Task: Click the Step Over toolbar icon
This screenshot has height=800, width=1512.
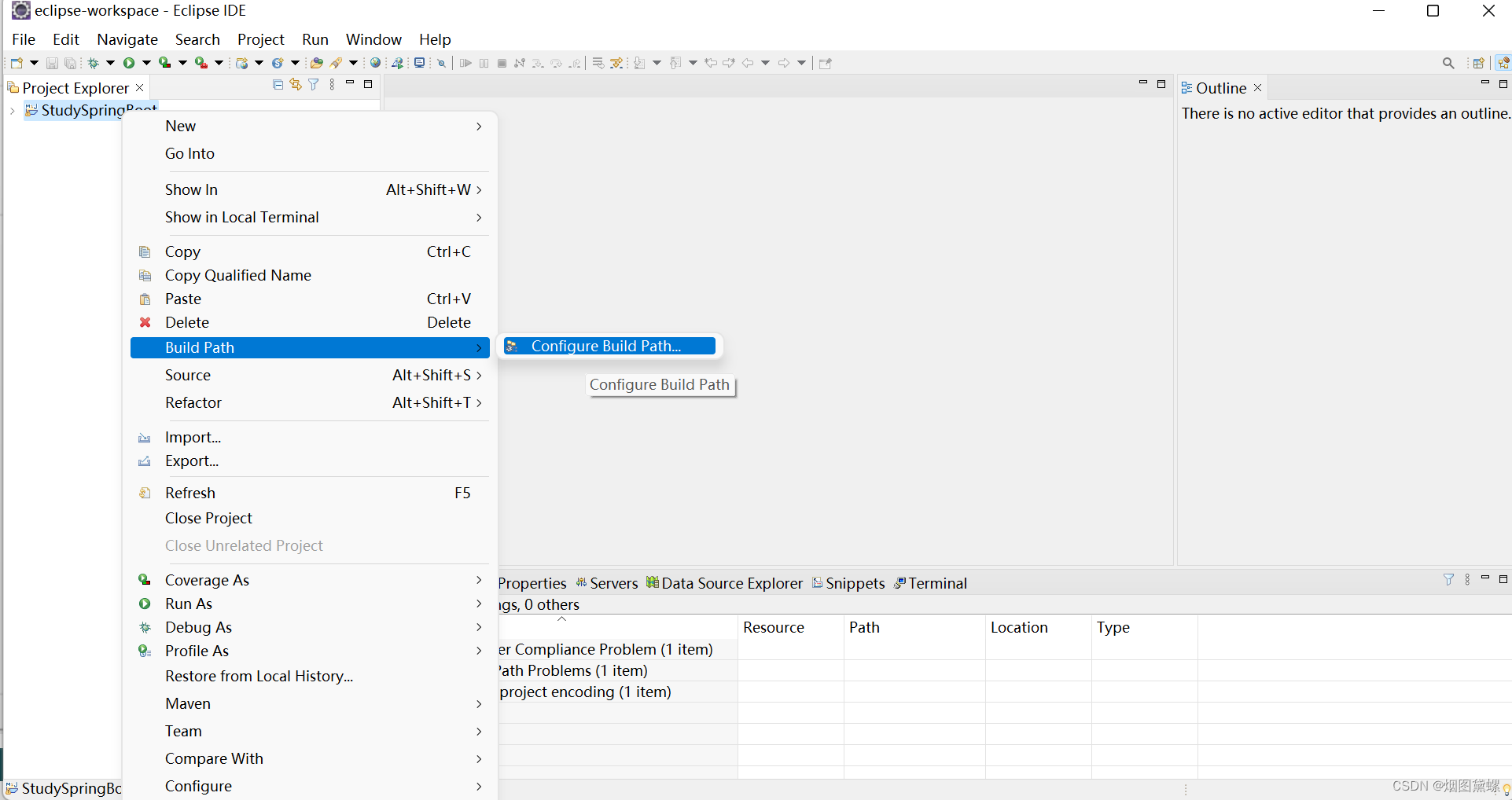Action: (556, 63)
